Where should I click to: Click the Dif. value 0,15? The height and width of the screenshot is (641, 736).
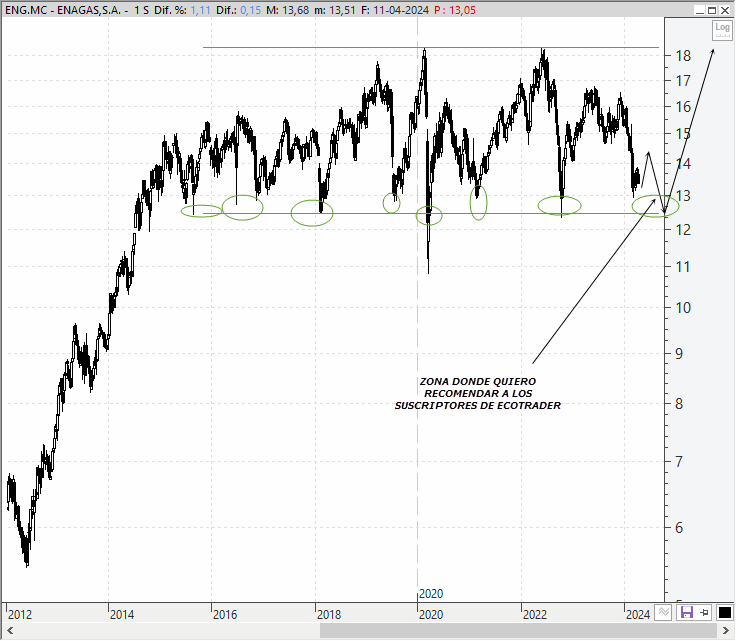251,10
